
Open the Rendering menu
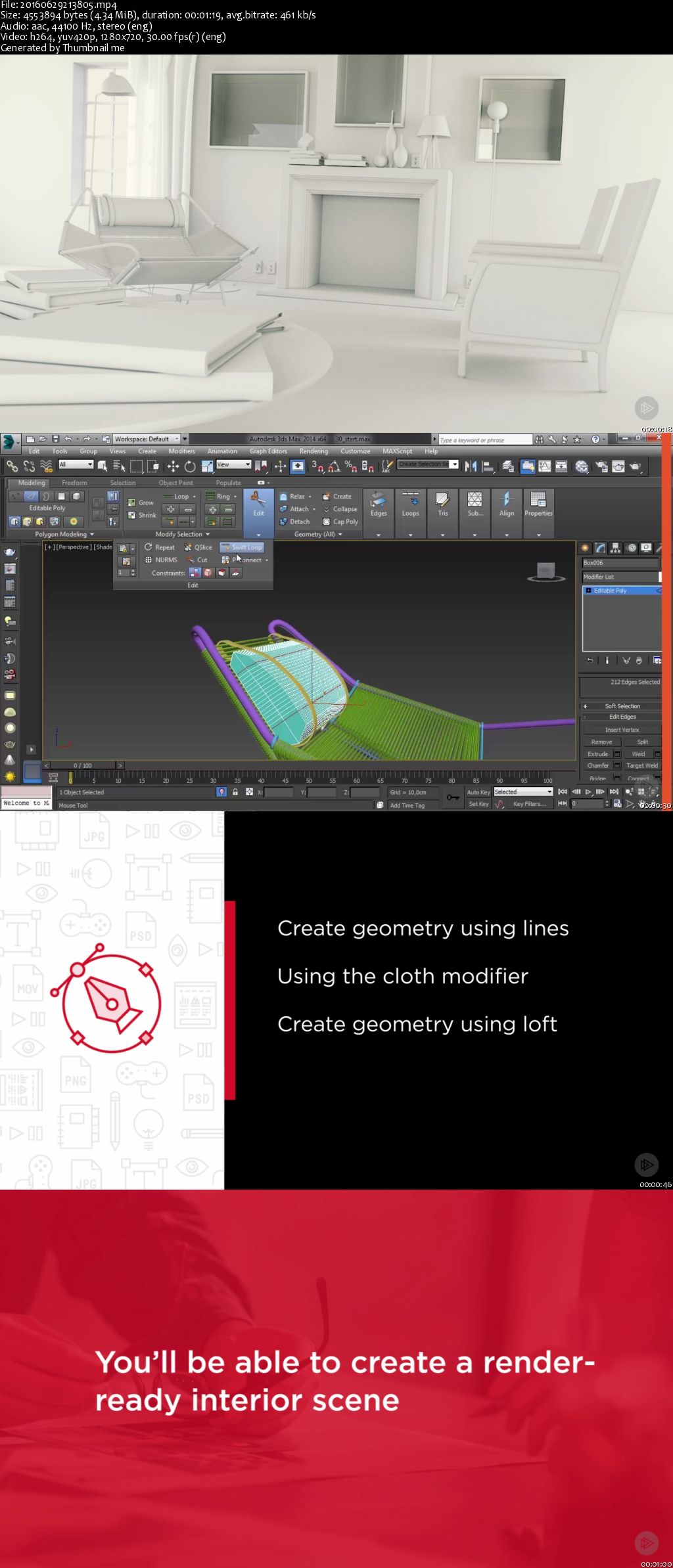(313, 451)
